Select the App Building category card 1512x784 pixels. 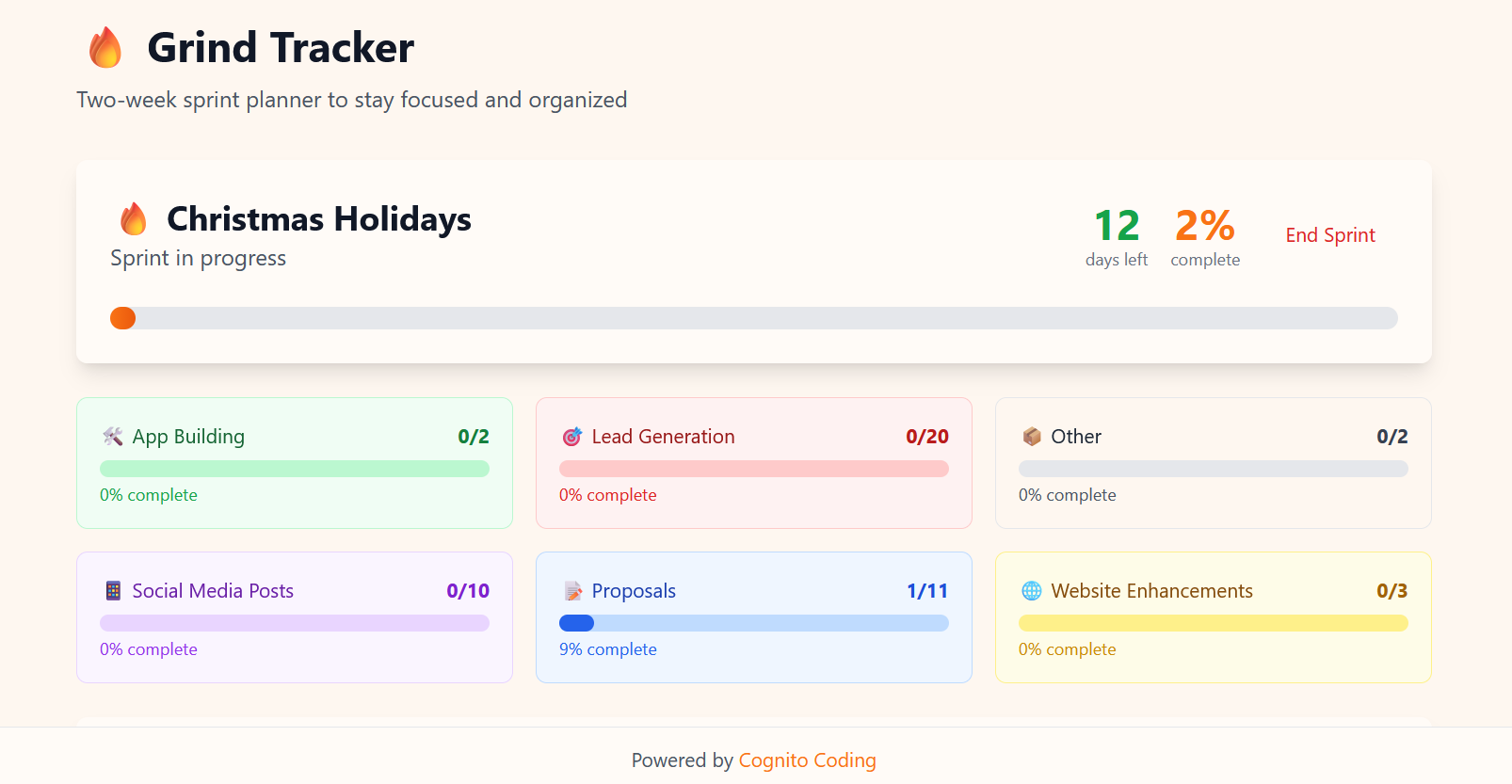pos(294,463)
